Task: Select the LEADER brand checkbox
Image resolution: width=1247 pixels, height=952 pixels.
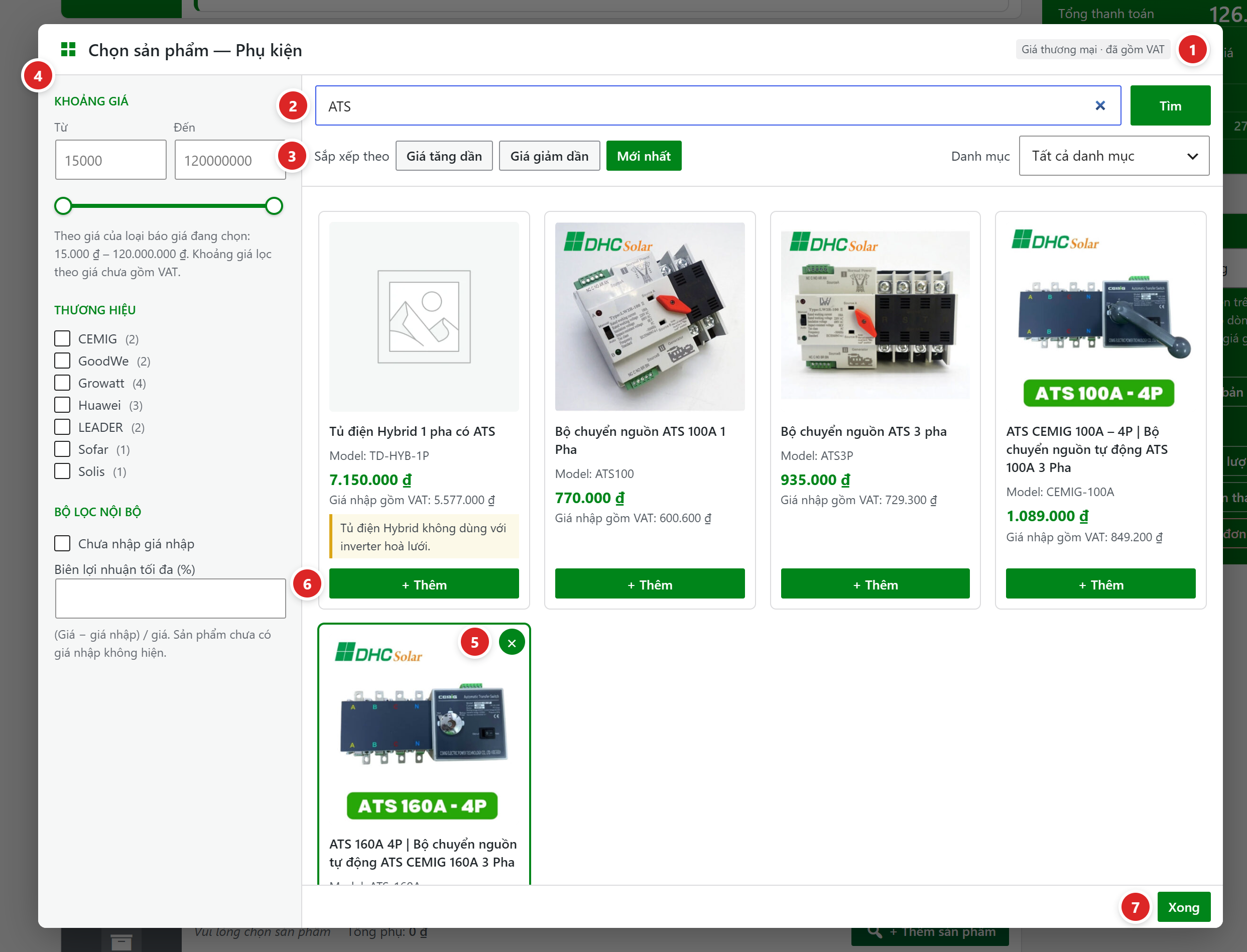Action: coord(62,427)
